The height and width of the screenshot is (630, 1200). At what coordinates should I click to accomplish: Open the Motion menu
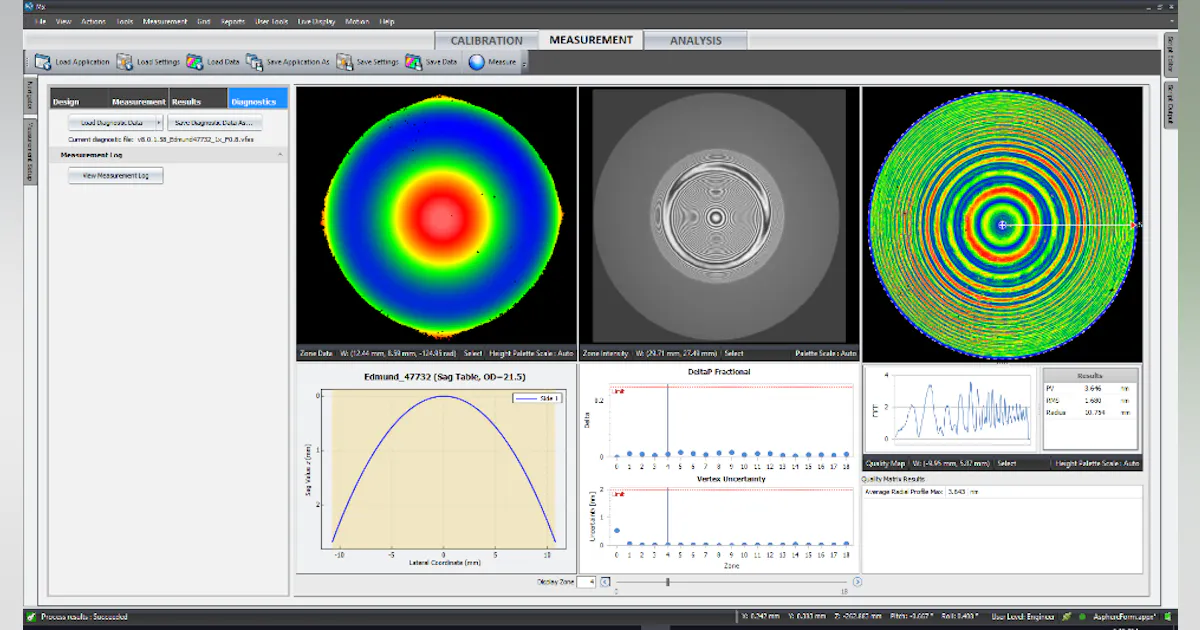[357, 21]
